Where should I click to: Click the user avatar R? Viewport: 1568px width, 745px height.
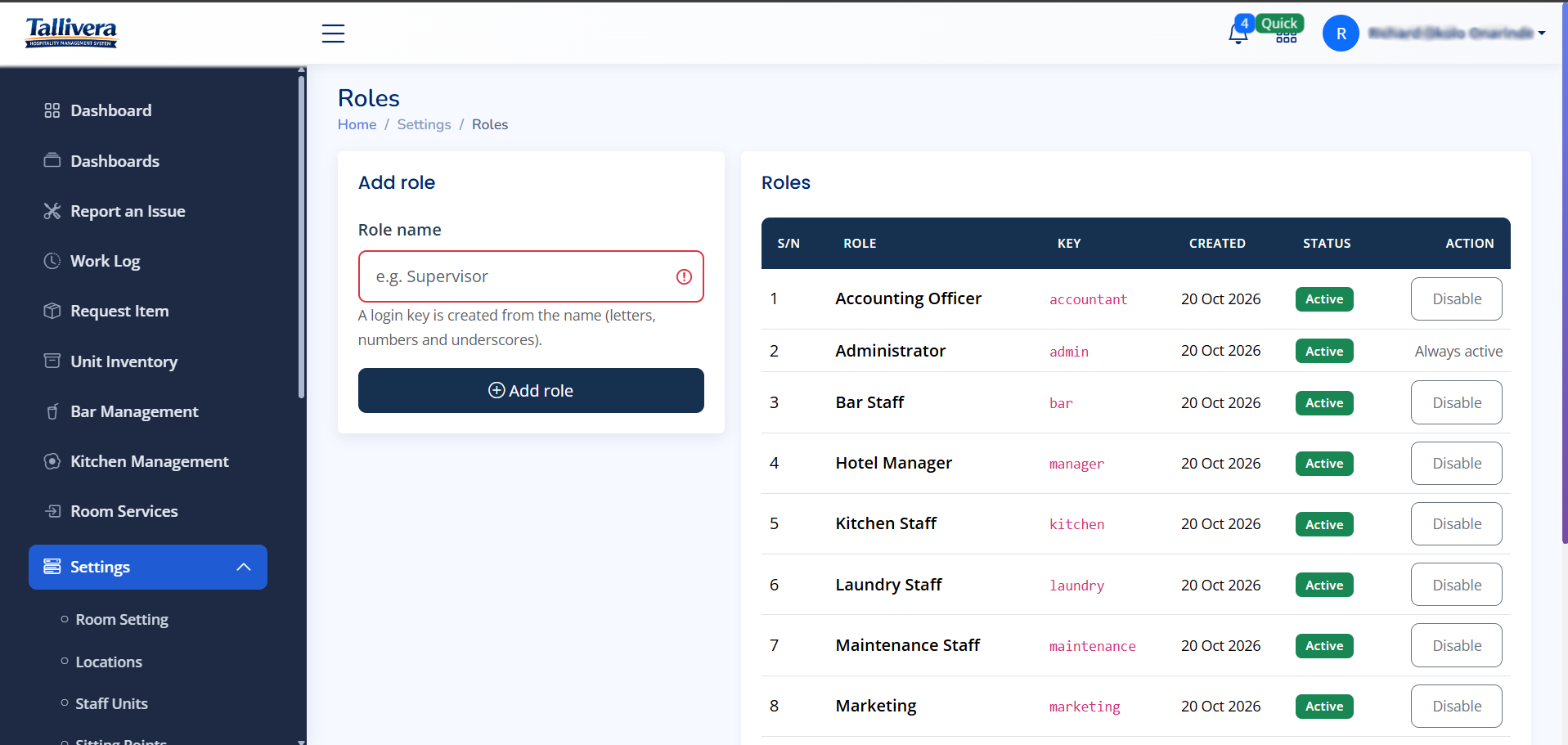pyautogui.click(x=1341, y=34)
